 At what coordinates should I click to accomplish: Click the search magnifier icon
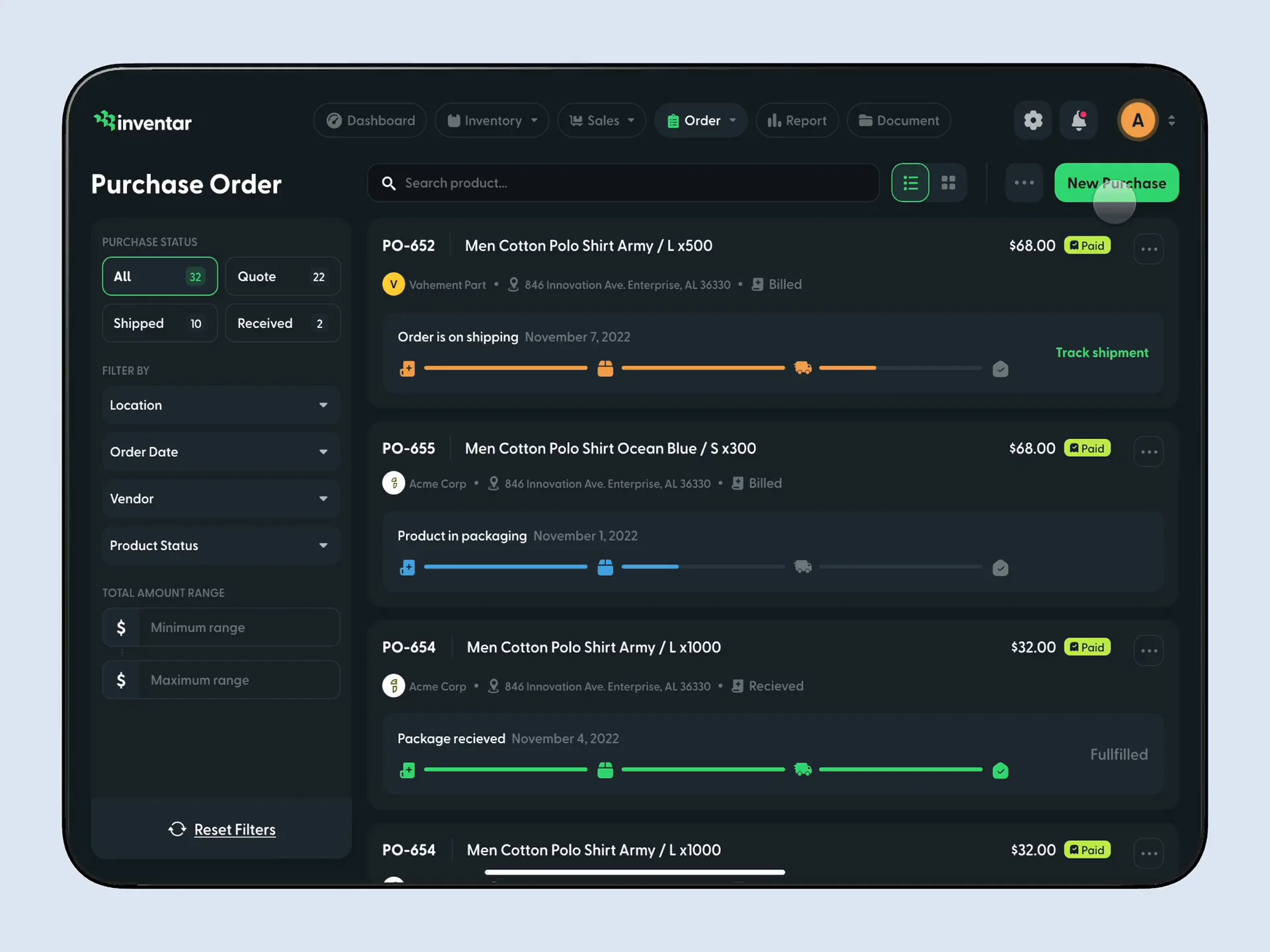pos(389,183)
